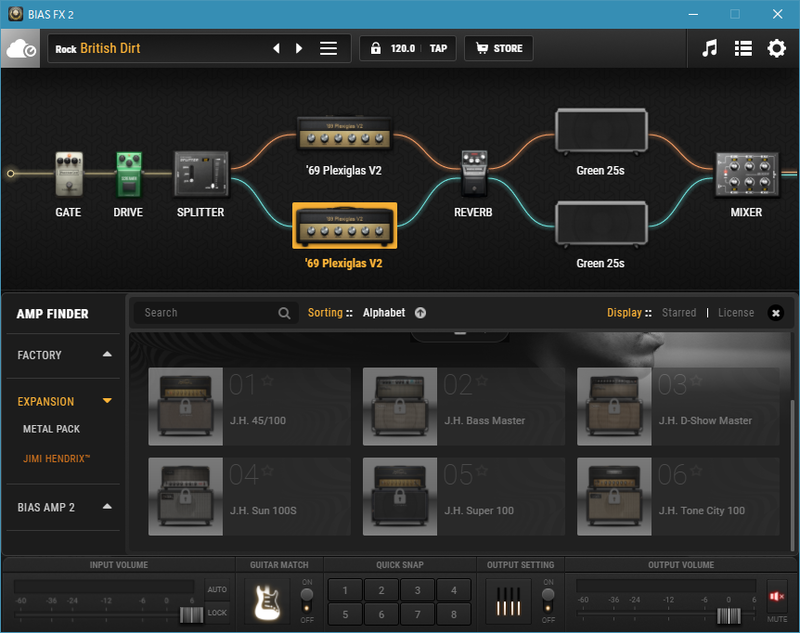Open settings gear icon
800x633 pixels.
[x=777, y=48]
